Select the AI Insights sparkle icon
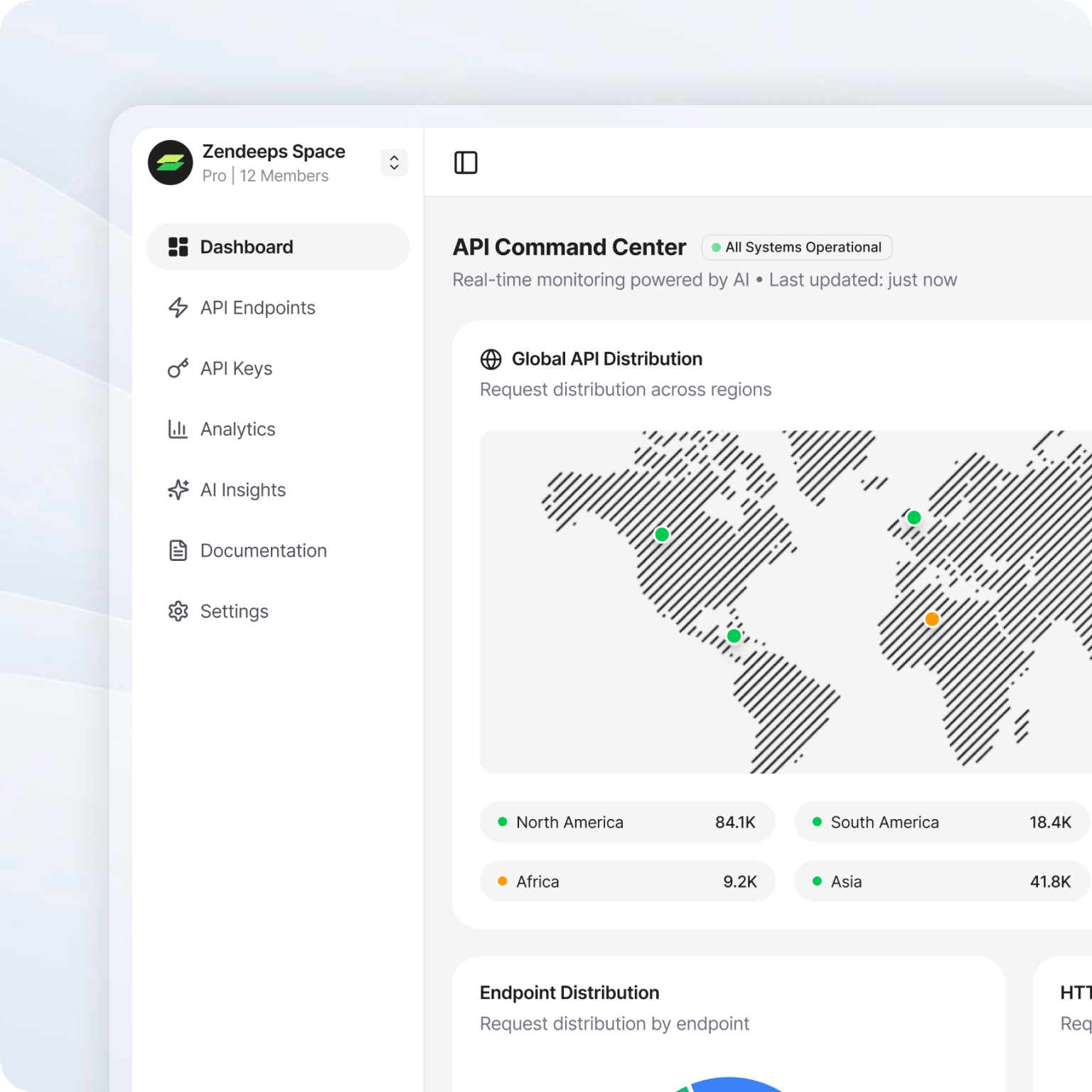Screen dimensions: 1092x1092 pos(178,489)
